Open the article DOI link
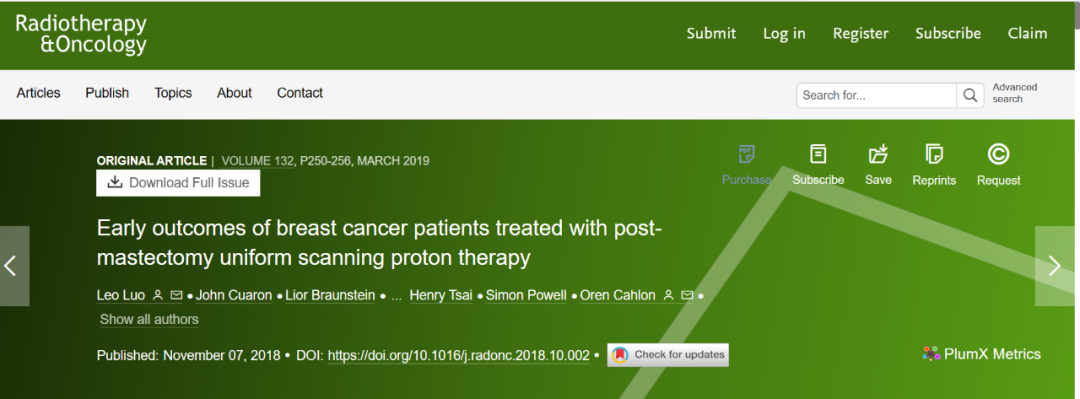Viewport: 1080px width, 399px height. tap(459, 356)
